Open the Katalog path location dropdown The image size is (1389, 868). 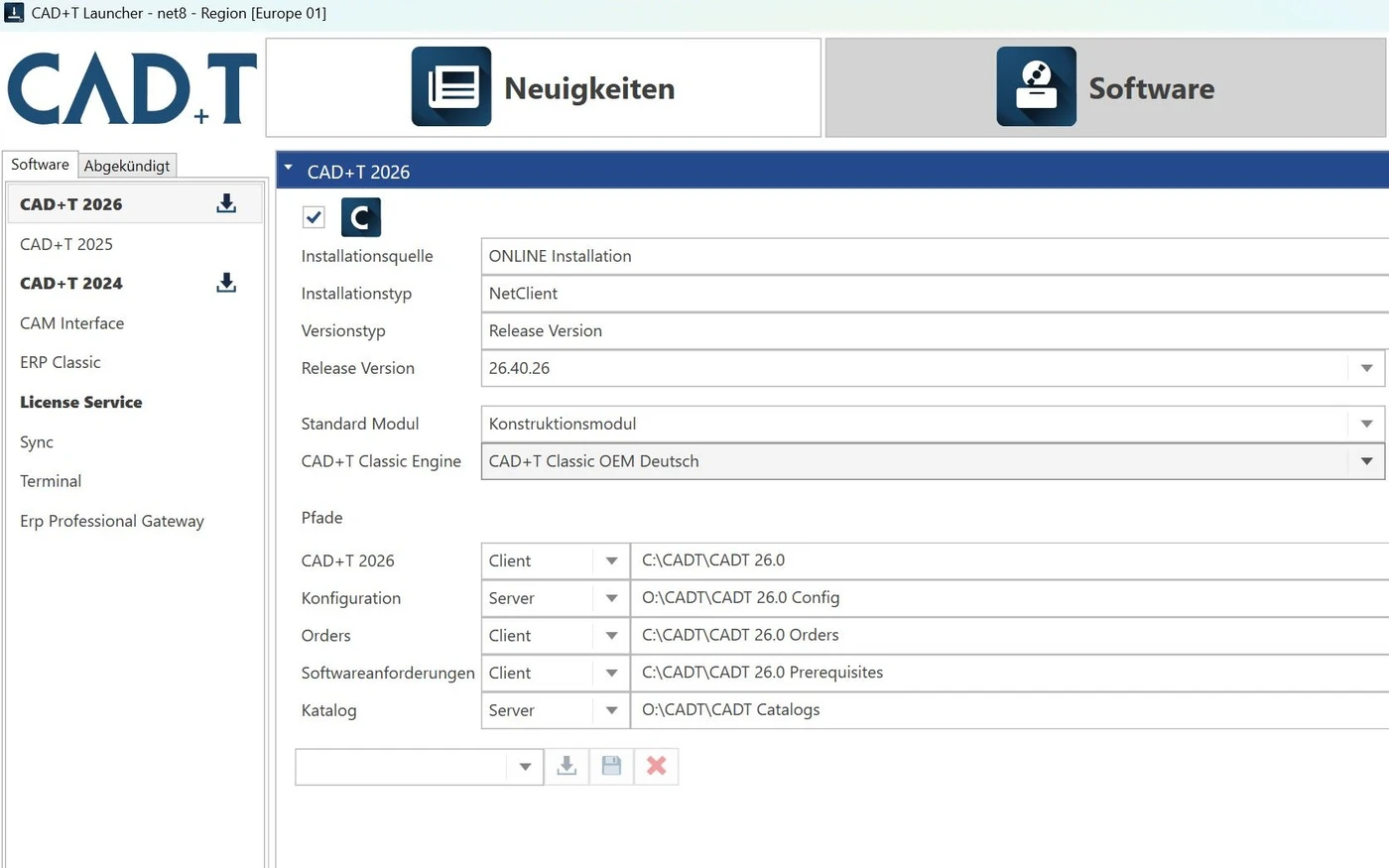pyautogui.click(x=611, y=710)
